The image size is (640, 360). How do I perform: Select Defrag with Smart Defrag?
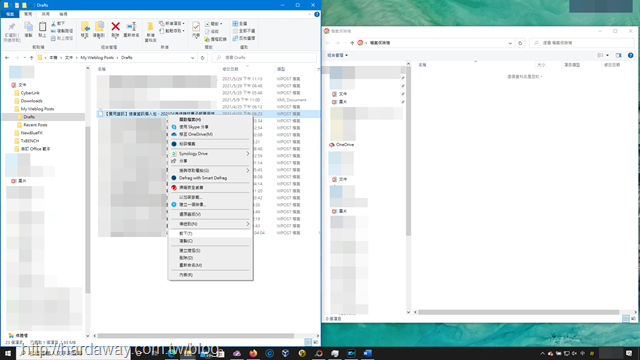click(x=210, y=178)
